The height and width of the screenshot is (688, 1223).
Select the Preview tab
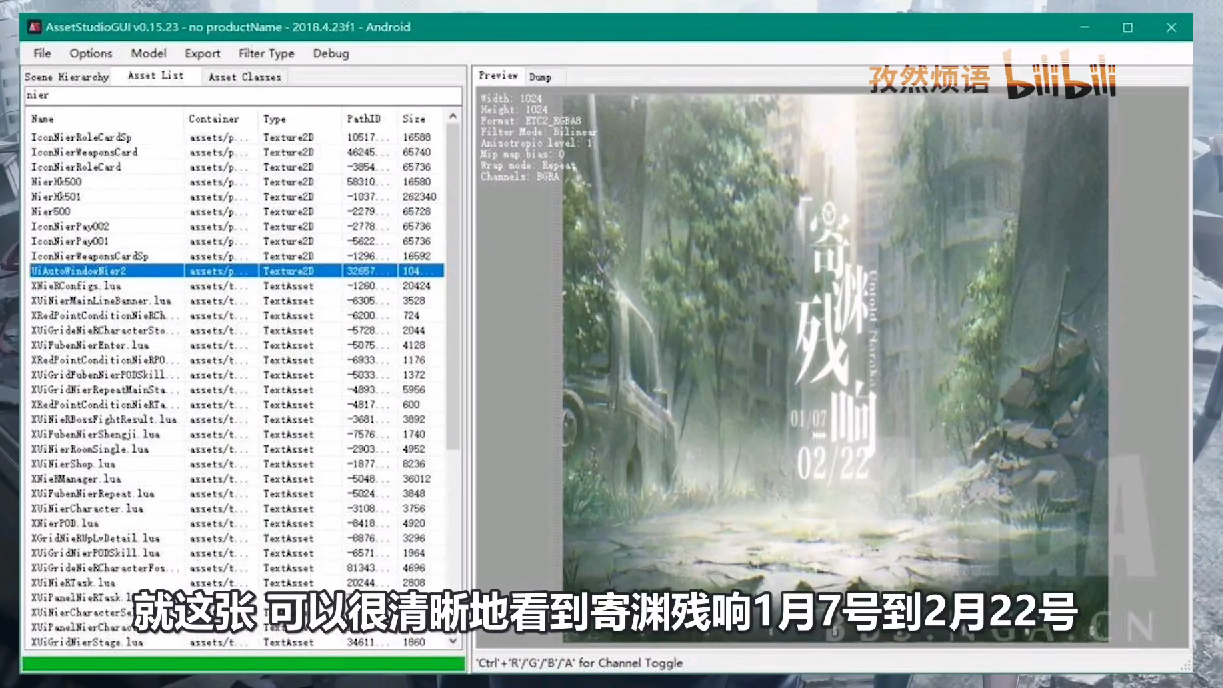(x=498, y=75)
